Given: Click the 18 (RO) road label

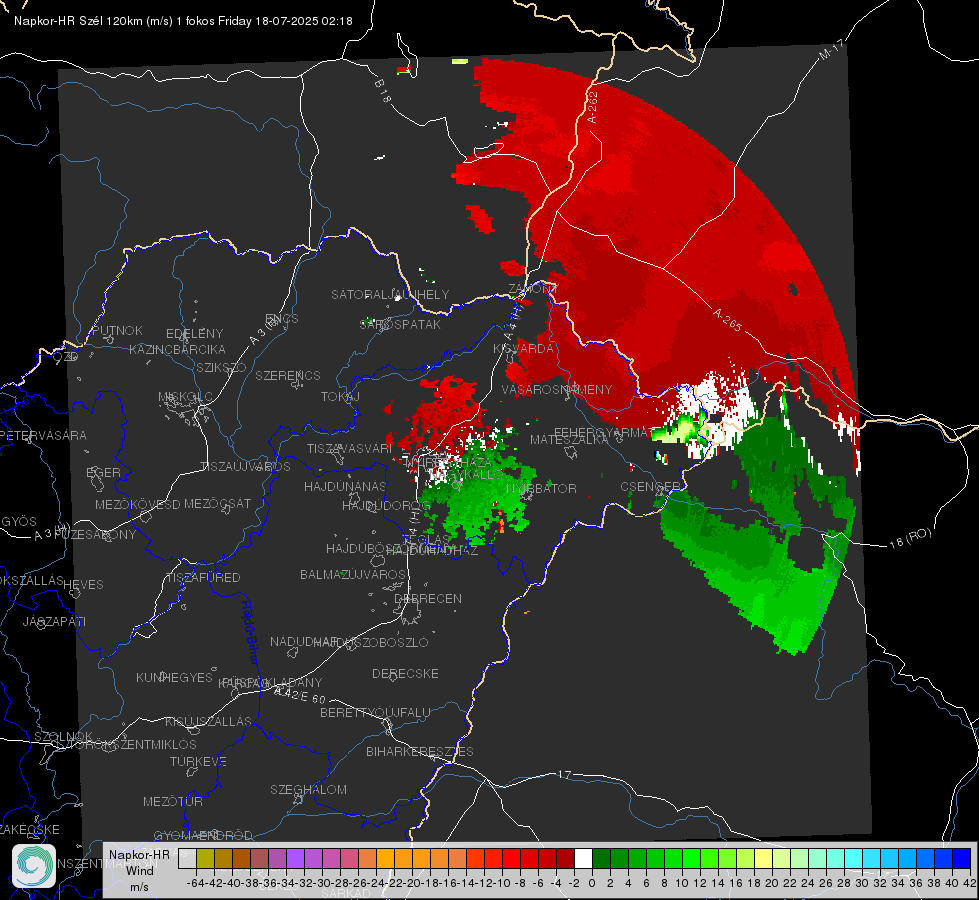Looking at the screenshot, I should point(910,538).
